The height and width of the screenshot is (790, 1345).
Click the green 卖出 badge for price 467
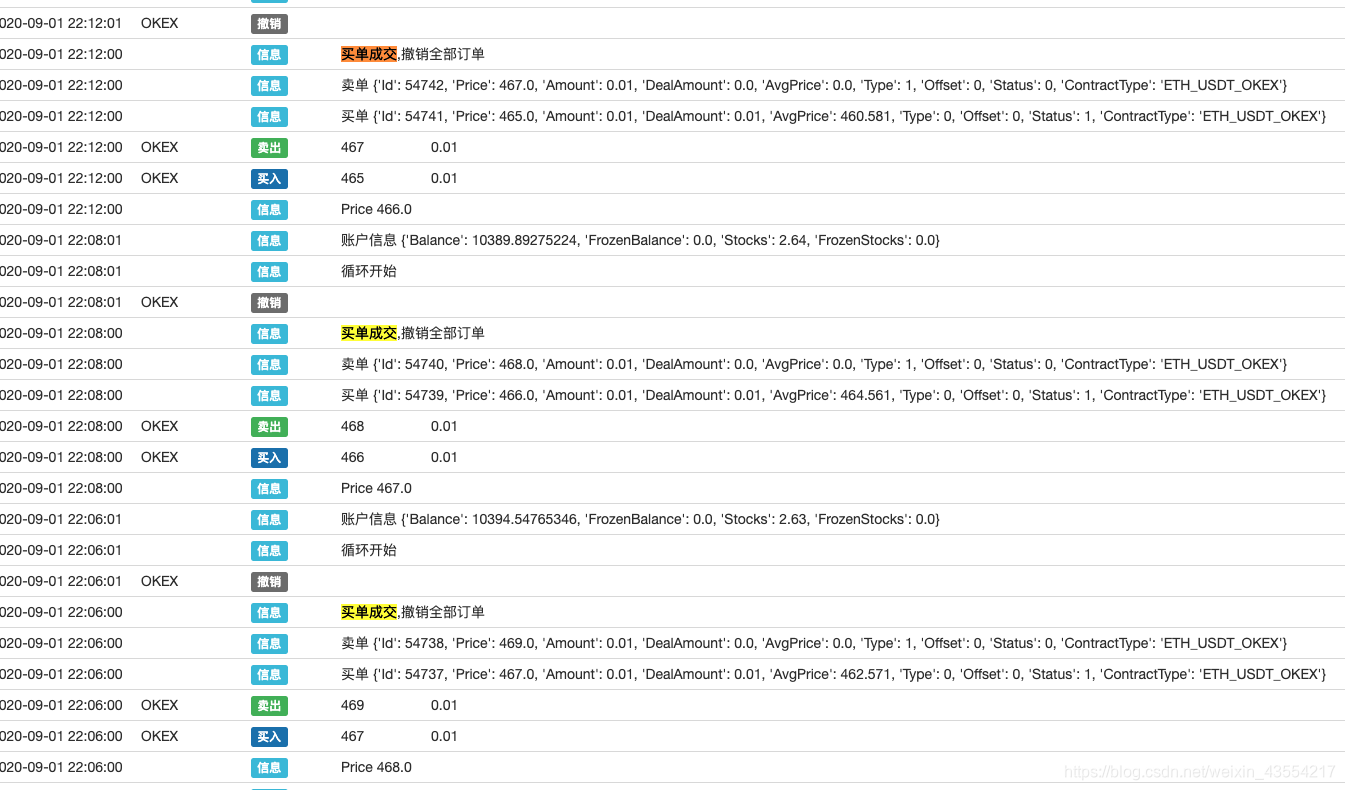click(269, 147)
